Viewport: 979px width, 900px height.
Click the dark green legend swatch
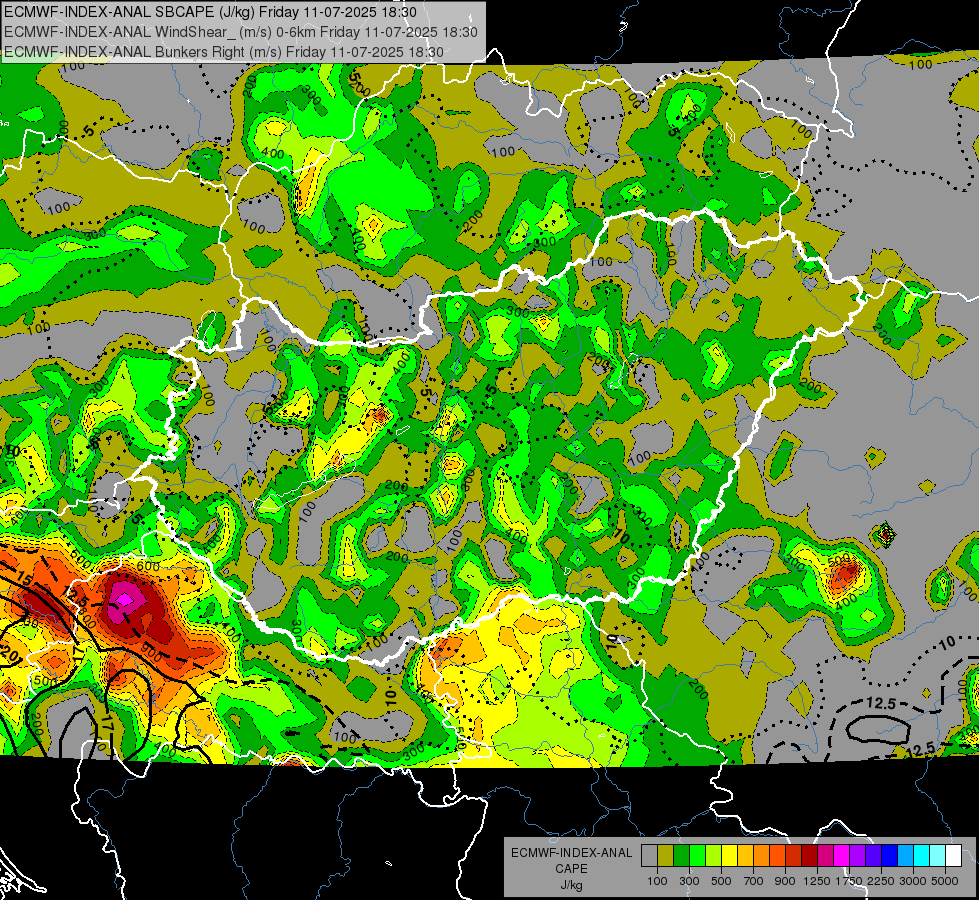point(681,856)
